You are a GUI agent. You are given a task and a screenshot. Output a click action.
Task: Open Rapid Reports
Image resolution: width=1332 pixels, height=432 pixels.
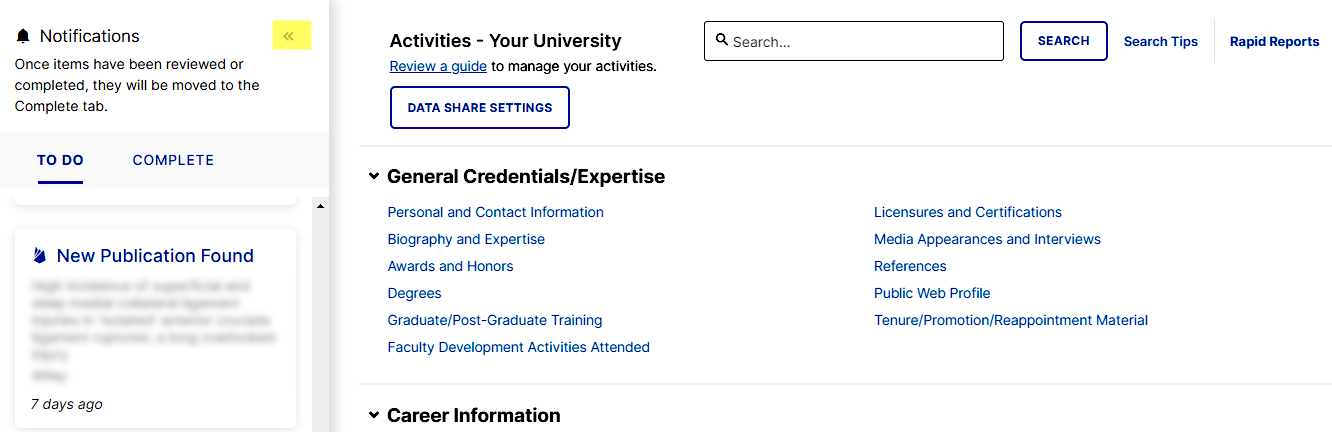pos(1275,42)
